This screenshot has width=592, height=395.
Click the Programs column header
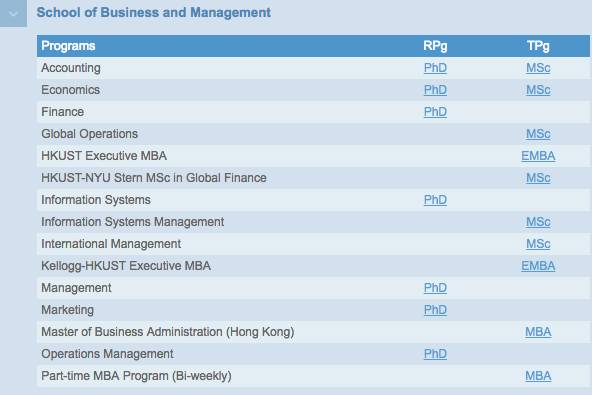[x=68, y=46]
